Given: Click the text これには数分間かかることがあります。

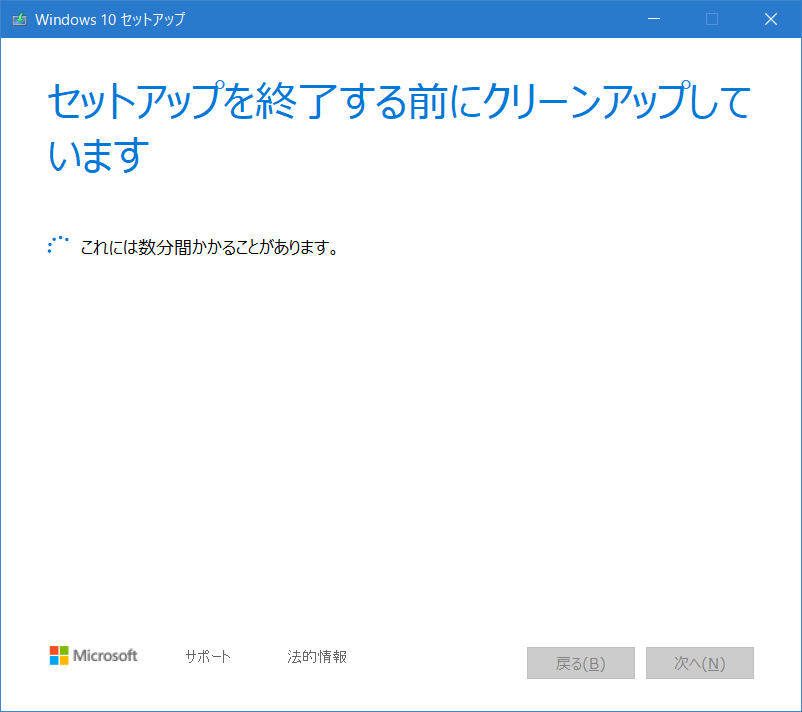Looking at the screenshot, I should 209,247.
